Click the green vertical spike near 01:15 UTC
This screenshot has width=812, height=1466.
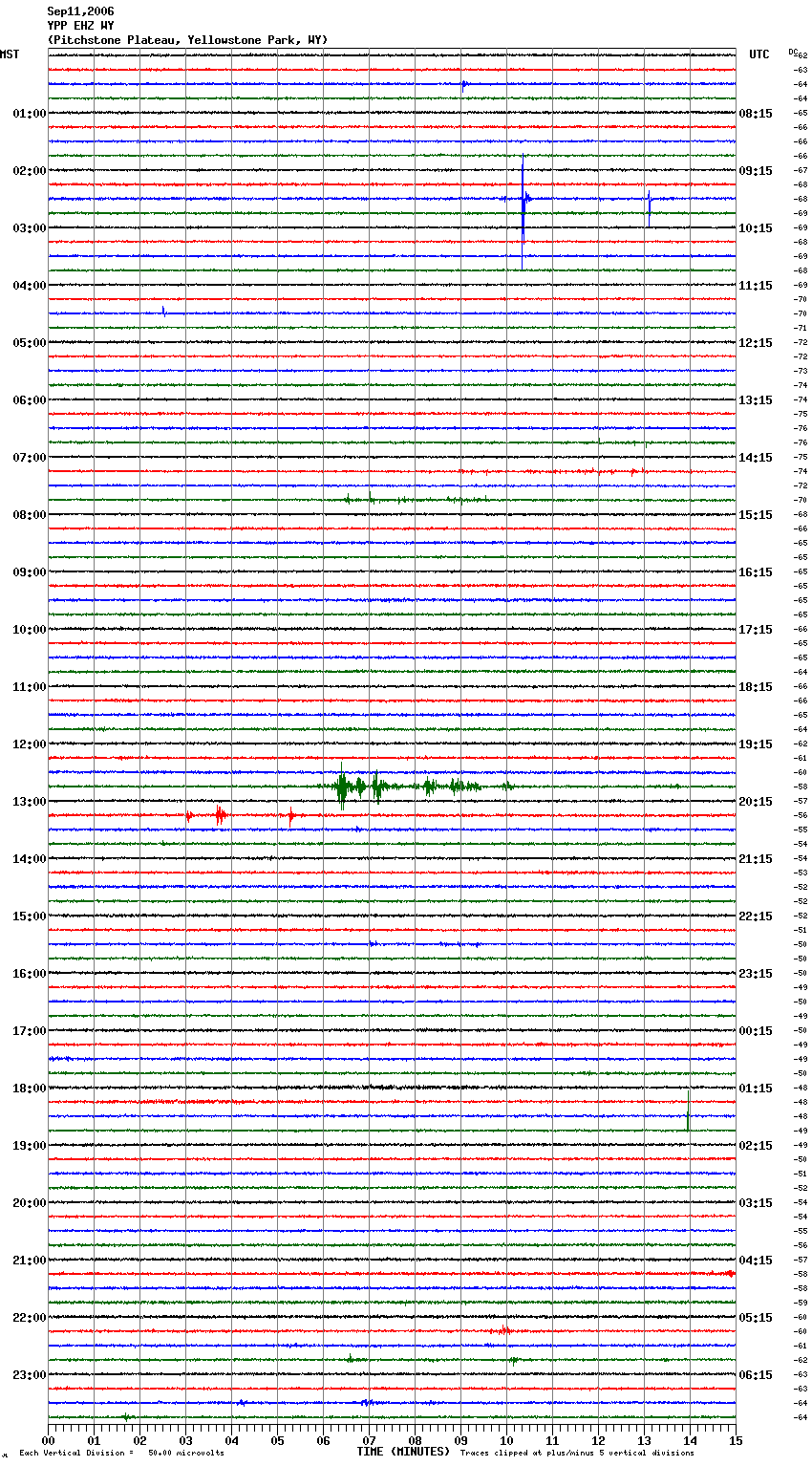(x=688, y=1110)
